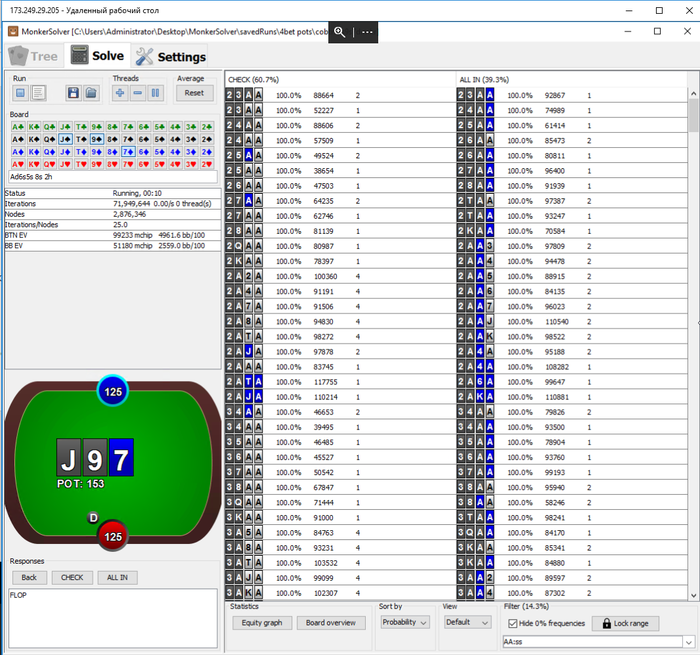This screenshot has height=655, width=700.
Task: Add a thread with the plus icon
Action: coord(120,93)
